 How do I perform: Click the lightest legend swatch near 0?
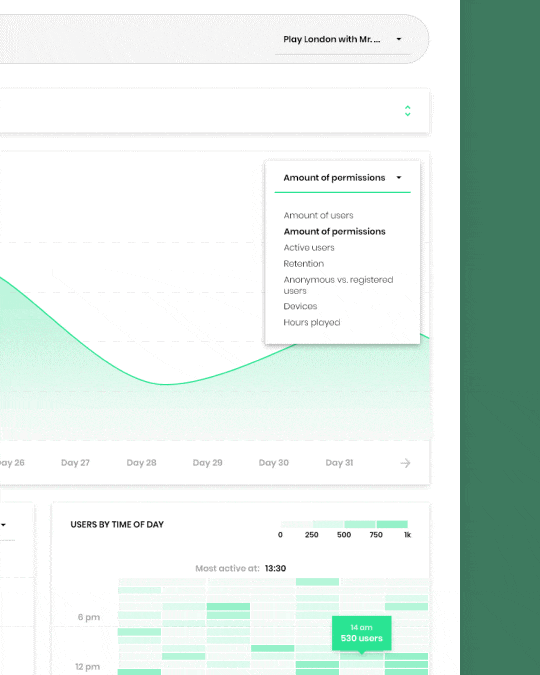(296, 524)
